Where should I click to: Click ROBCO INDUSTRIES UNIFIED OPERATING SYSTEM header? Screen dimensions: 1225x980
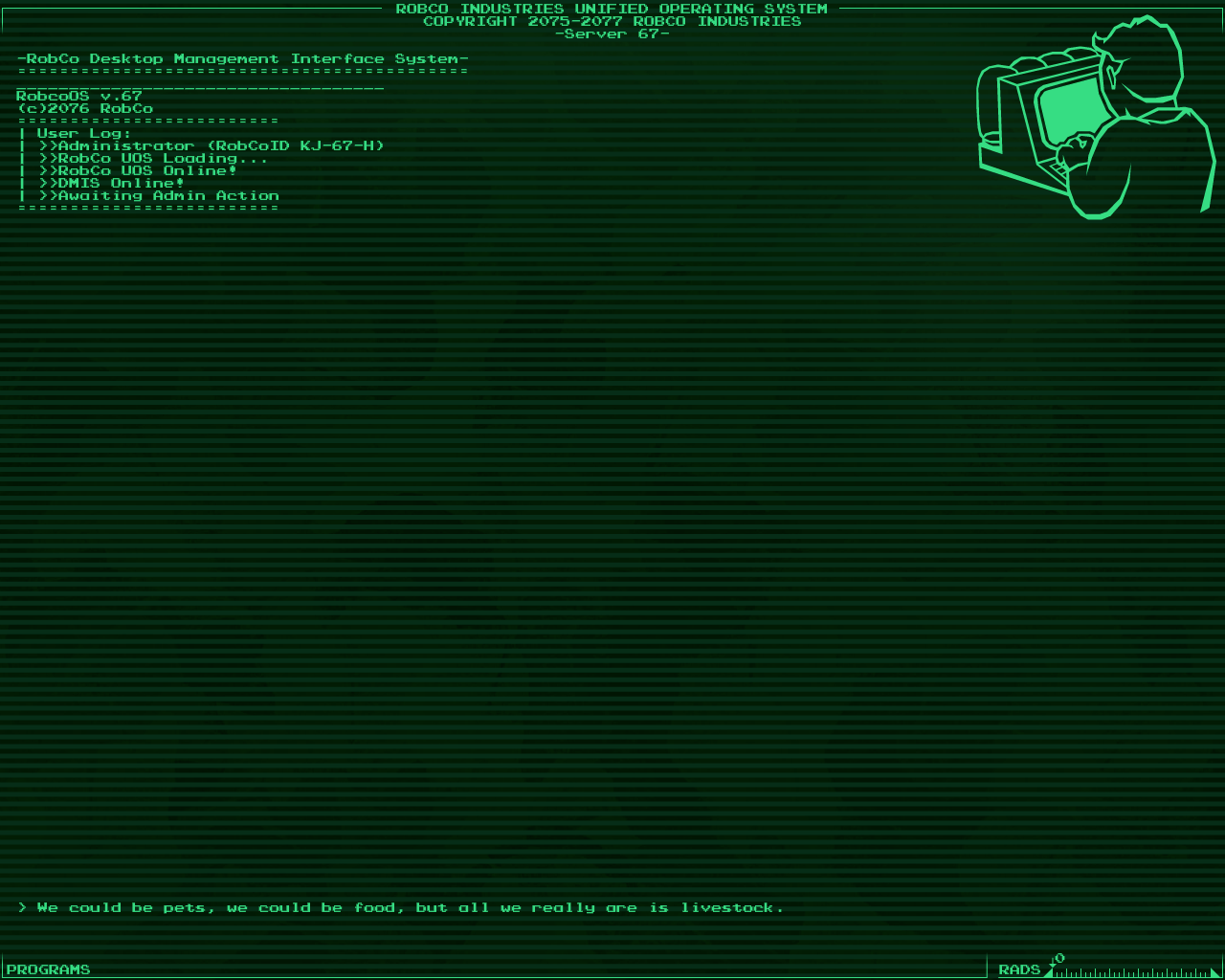[612, 9]
